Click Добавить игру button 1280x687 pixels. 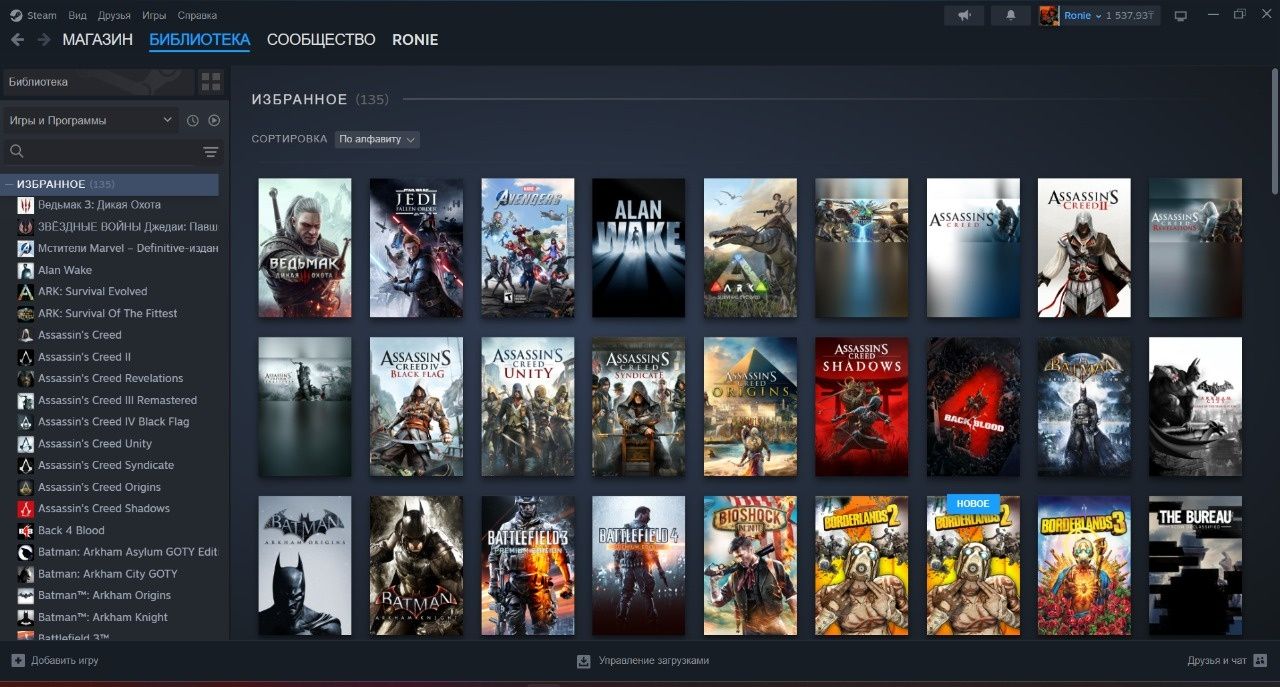[55, 661]
